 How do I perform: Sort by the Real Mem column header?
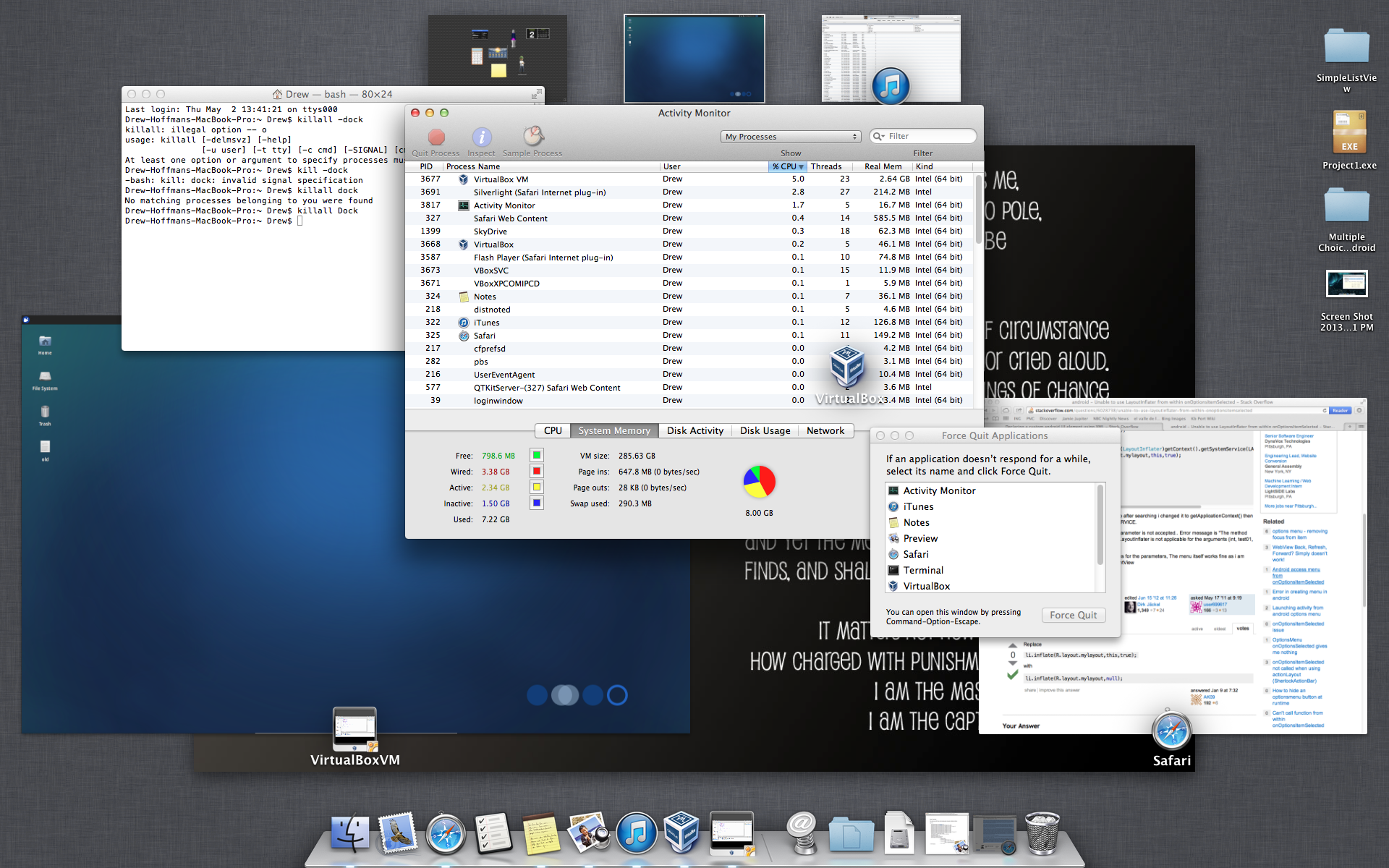(883, 166)
